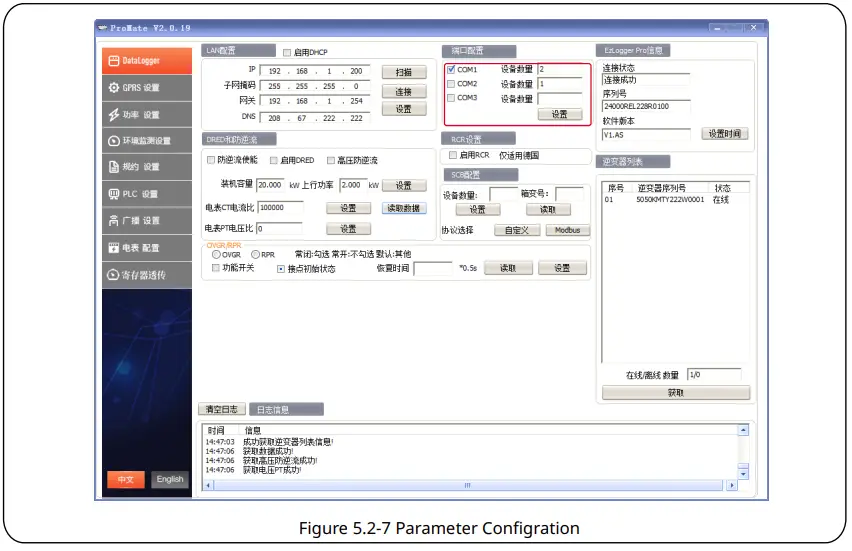
Task: Click the 扫描 scan button
Action: [404, 72]
